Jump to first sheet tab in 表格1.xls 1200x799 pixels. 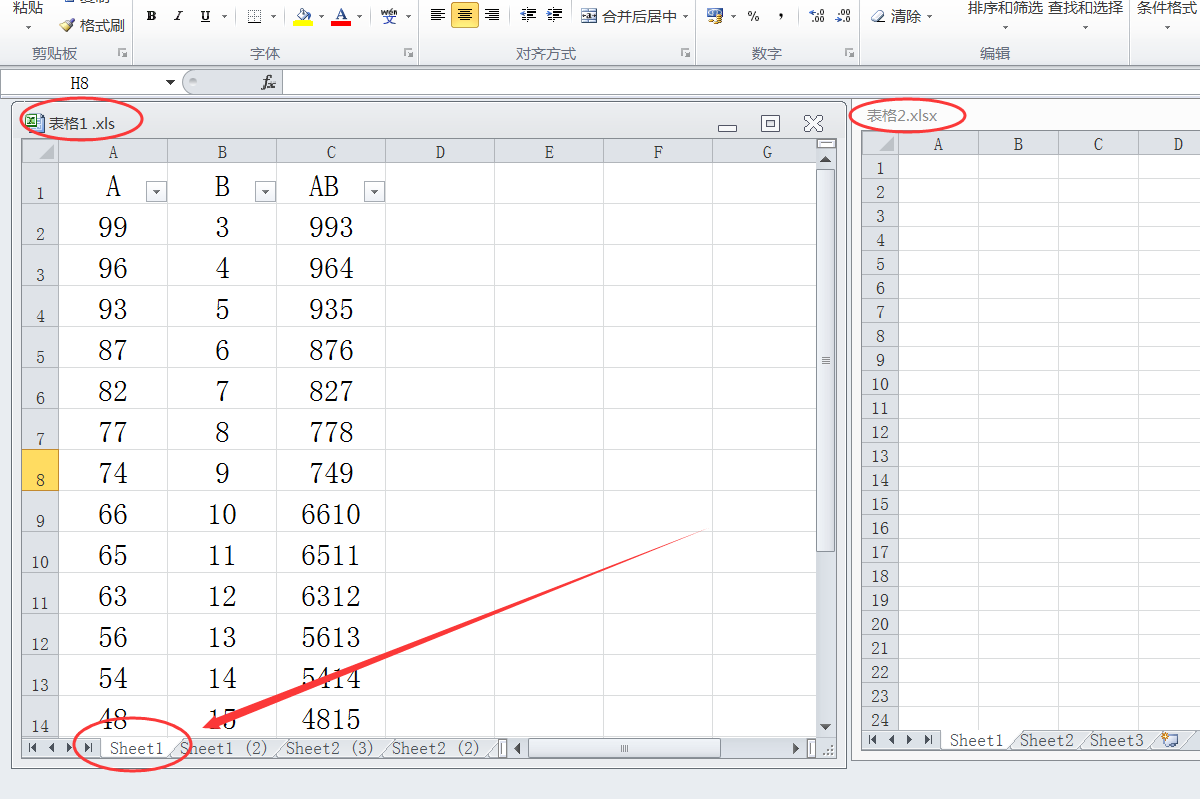[x=33, y=747]
